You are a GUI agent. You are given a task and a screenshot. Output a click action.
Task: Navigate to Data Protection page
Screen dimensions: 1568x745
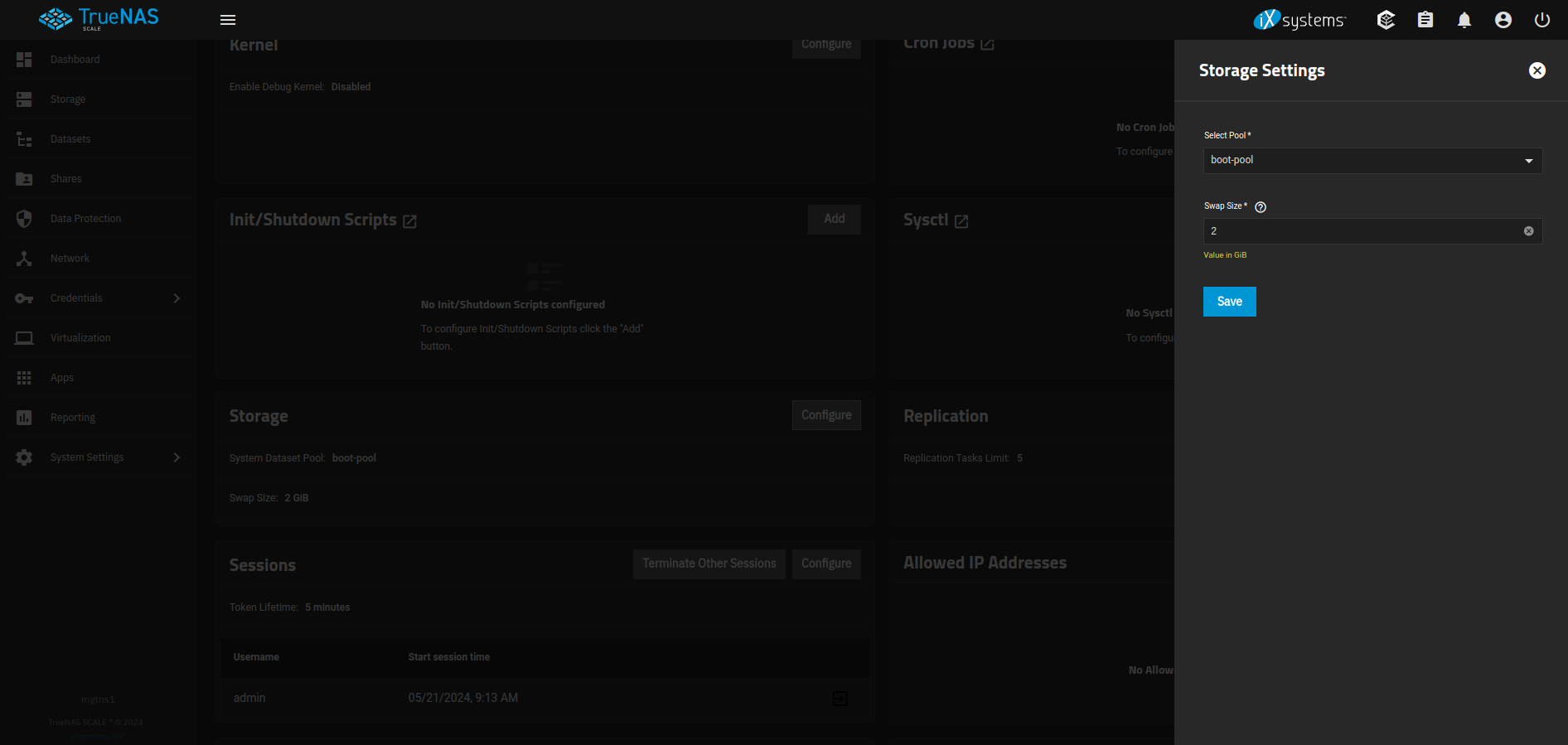(x=85, y=219)
